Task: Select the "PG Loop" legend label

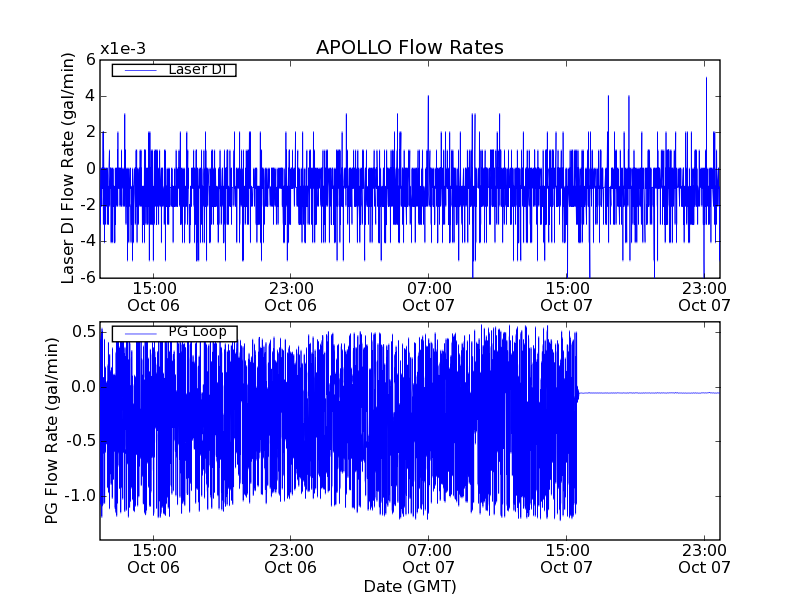Action: (x=196, y=332)
